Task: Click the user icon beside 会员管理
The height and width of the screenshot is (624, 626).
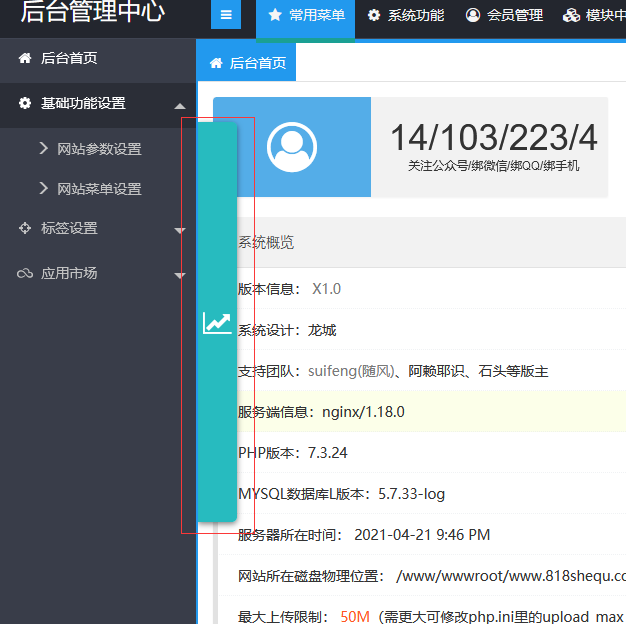Action: click(x=473, y=15)
